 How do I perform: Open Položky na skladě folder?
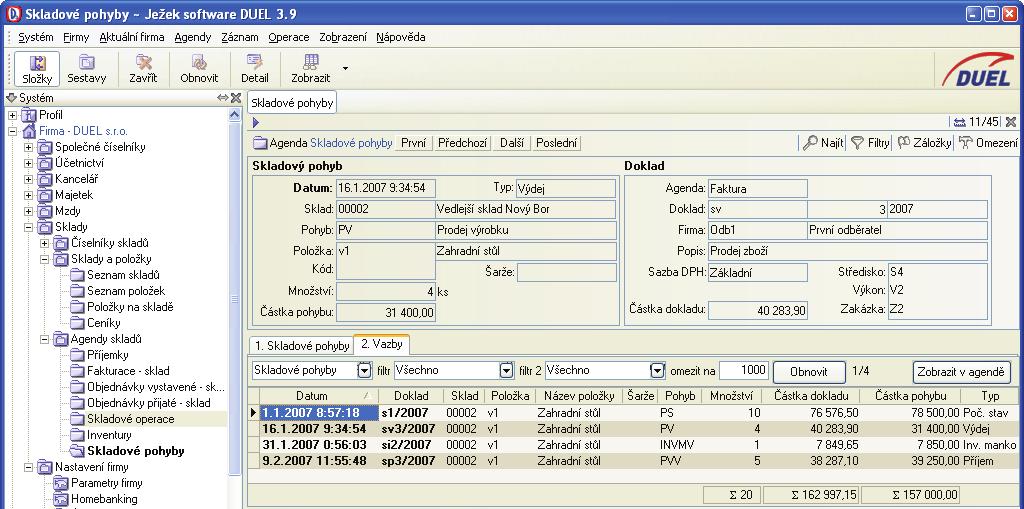click(131, 307)
